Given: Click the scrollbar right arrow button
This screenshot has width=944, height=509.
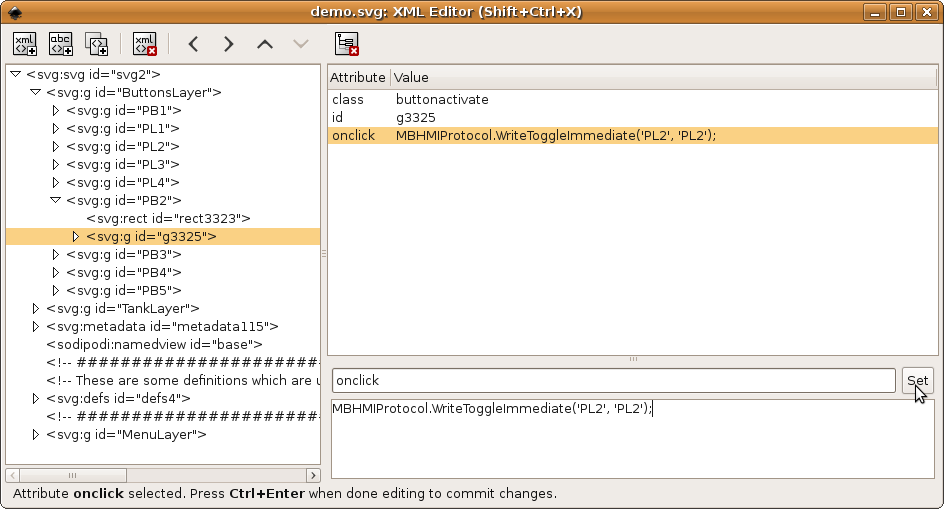Looking at the screenshot, I should tap(313, 475).
